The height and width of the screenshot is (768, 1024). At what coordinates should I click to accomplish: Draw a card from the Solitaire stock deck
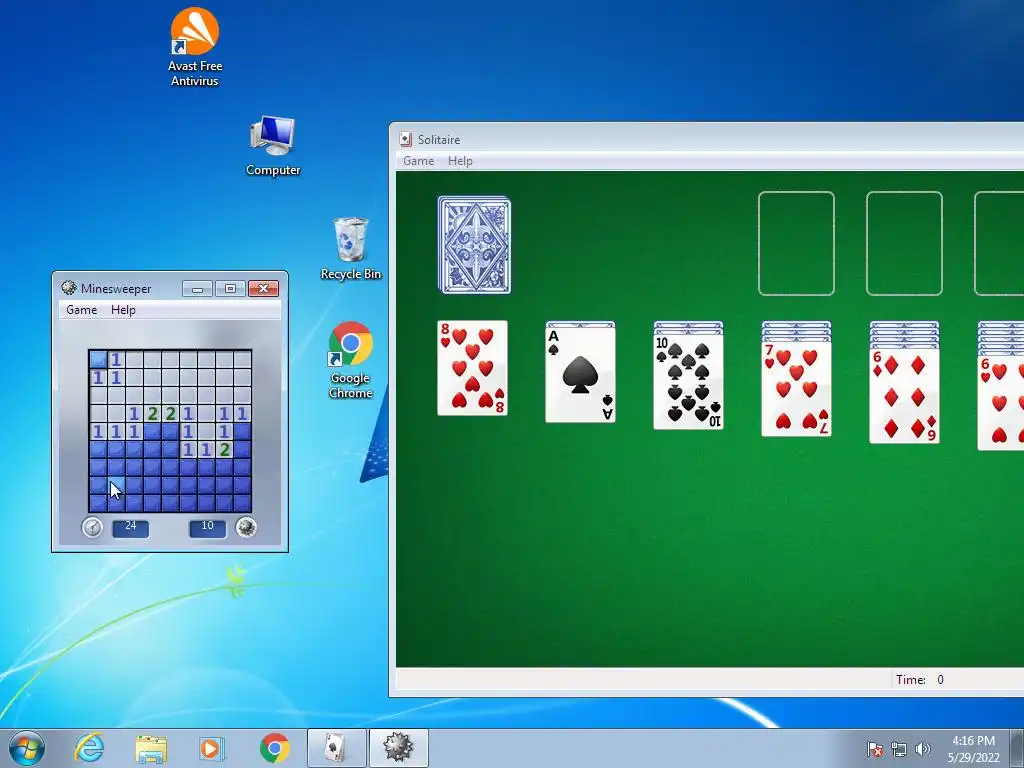(x=475, y=245)
